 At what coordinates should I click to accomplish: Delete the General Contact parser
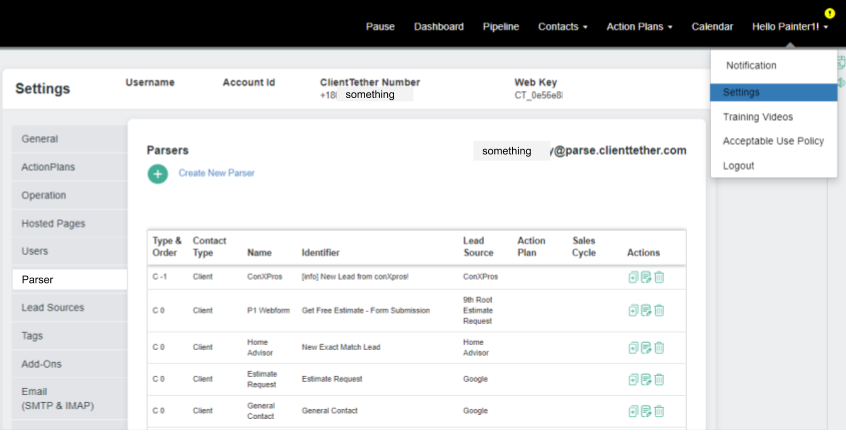(x=659, y=412)
